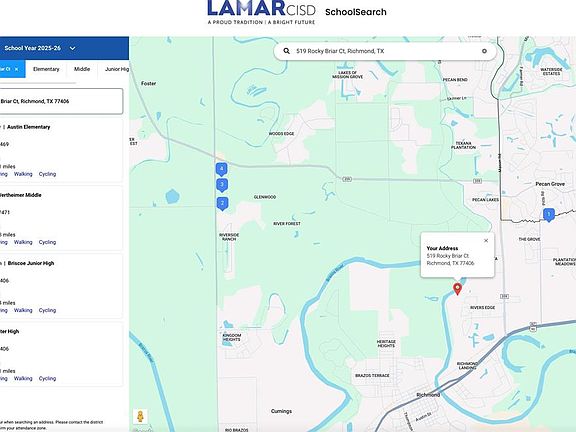Select map marker number 3
Image resolution: width=576 pixels, height=432 pixels.
pos(222,185)
